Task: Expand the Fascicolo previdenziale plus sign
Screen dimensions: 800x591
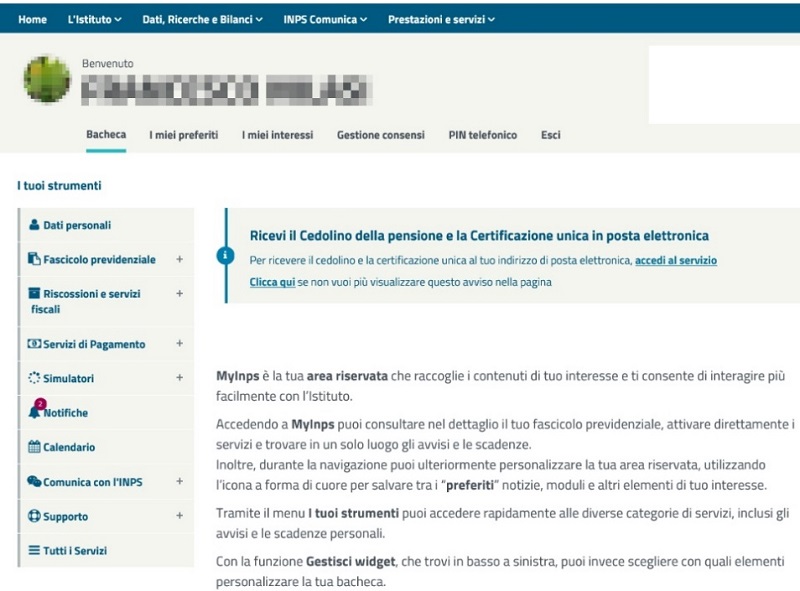Action: tap(180, 259)
